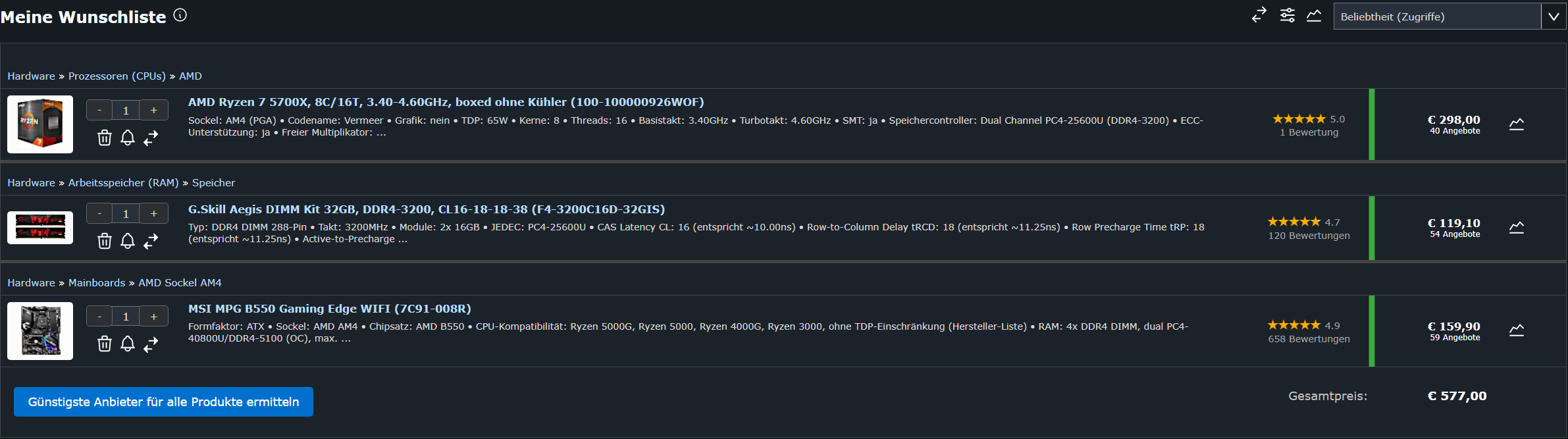
Task: Click the € 298,00 price of Ryzen 7
Action: [1453, 120]
